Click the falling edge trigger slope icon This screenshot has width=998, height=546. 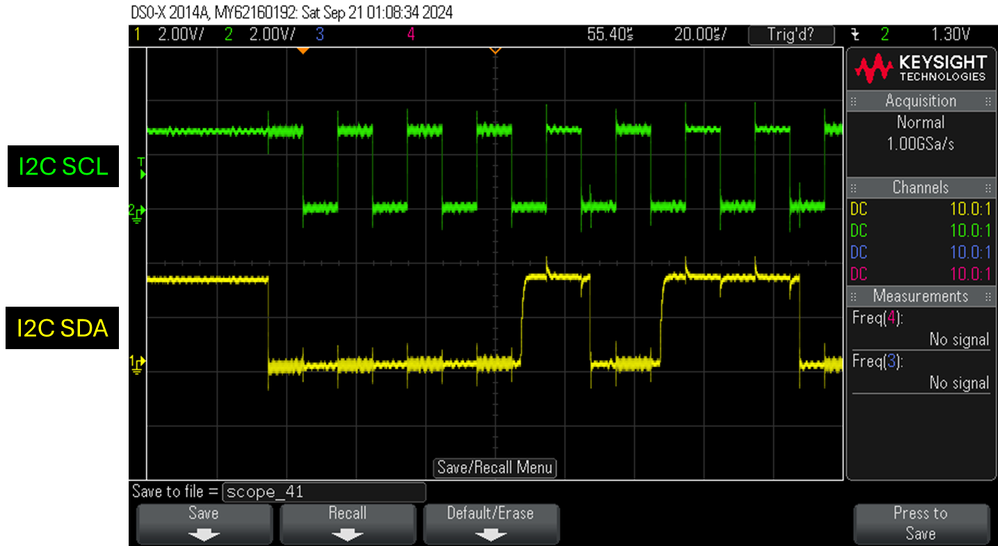coord(855,34)
